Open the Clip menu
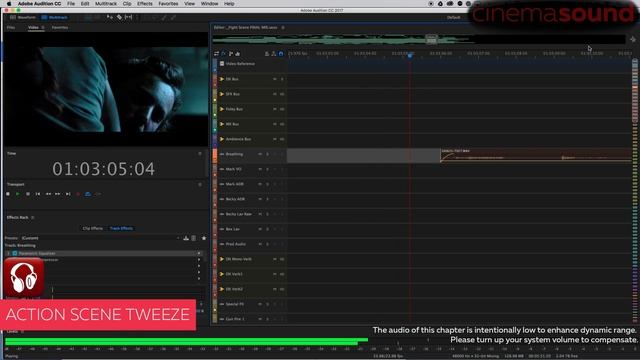Image resolution: width=640 pixels, height=360 pixels. [127, 4]
